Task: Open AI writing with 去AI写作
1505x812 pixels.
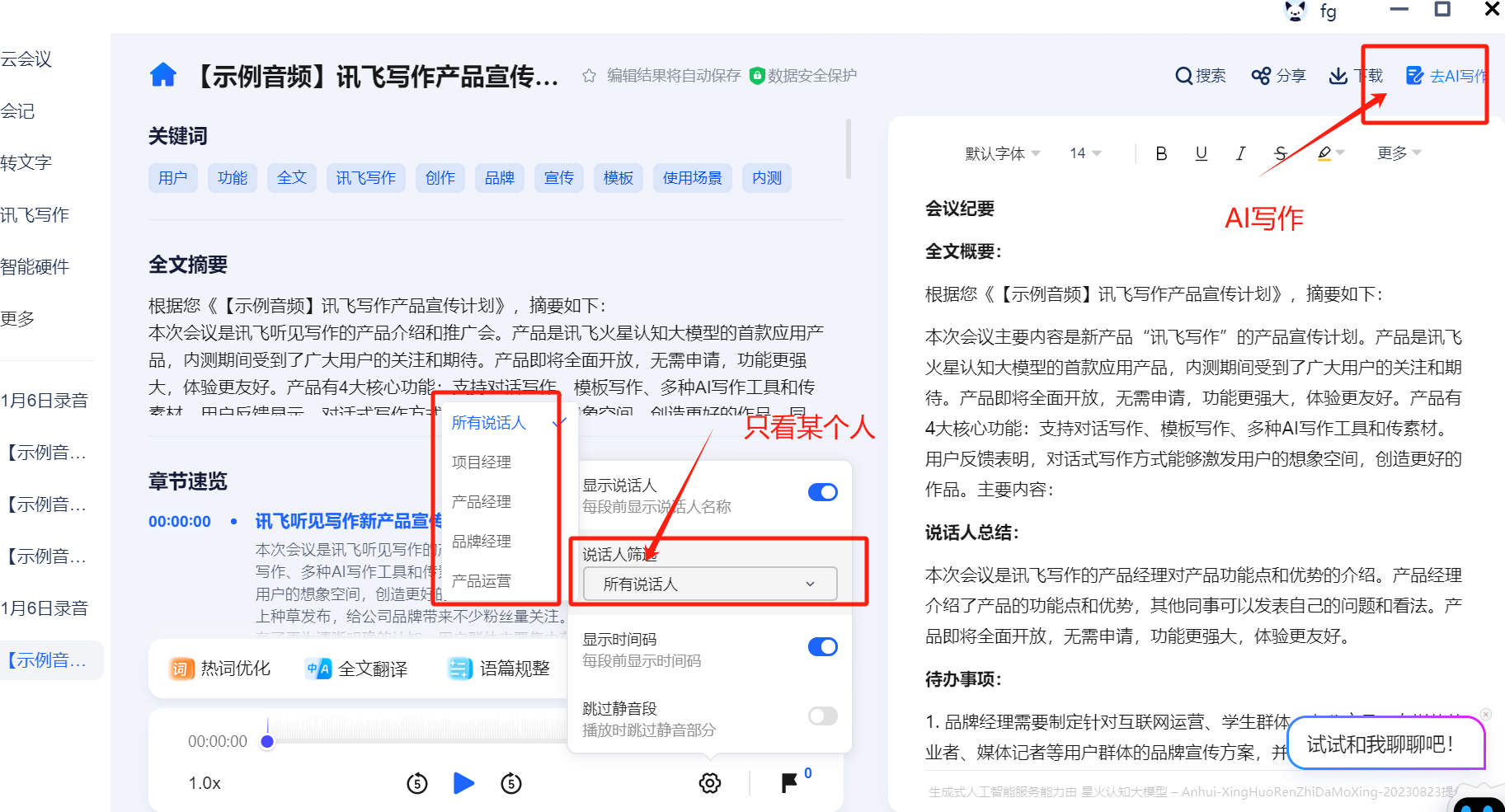Action: [x=1446, y=76]
